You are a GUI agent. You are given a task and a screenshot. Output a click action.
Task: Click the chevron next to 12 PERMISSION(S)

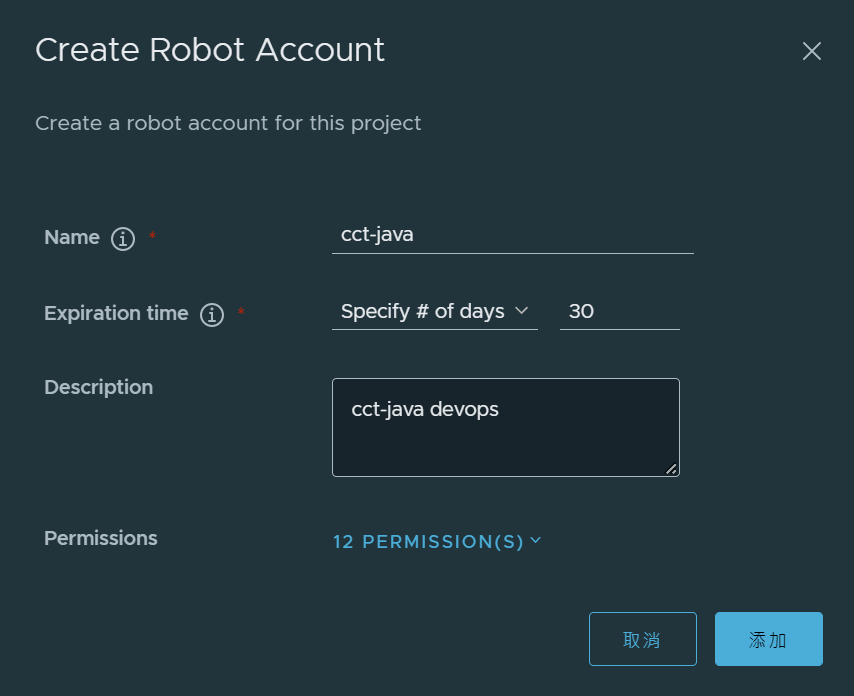536,540
